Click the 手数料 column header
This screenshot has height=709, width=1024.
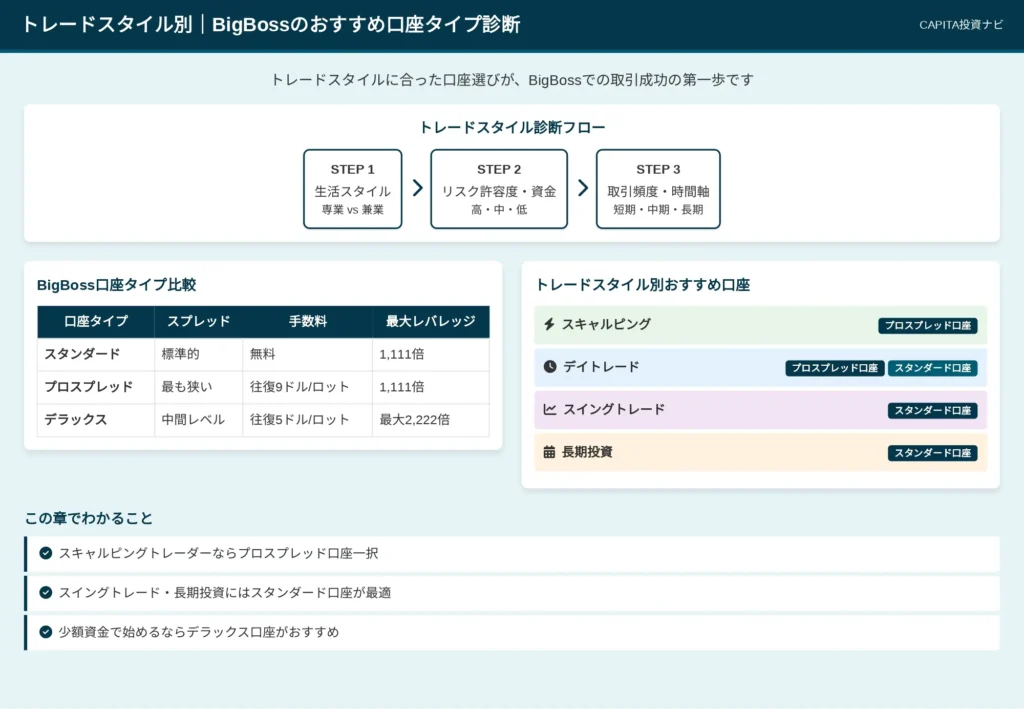(308, 321)
